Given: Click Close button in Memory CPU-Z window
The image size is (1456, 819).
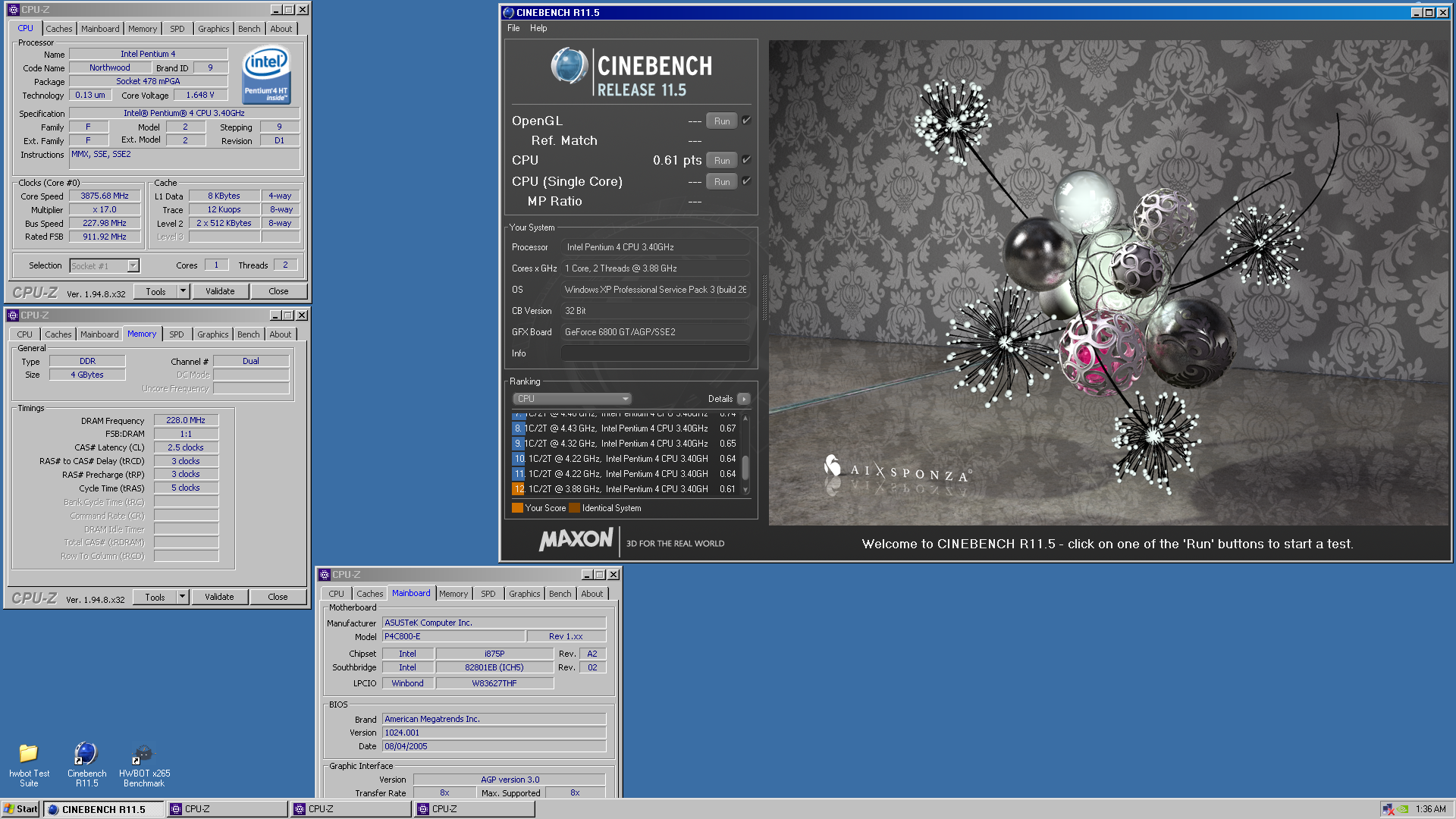Looking at the screenshot, I should point(278,597).
